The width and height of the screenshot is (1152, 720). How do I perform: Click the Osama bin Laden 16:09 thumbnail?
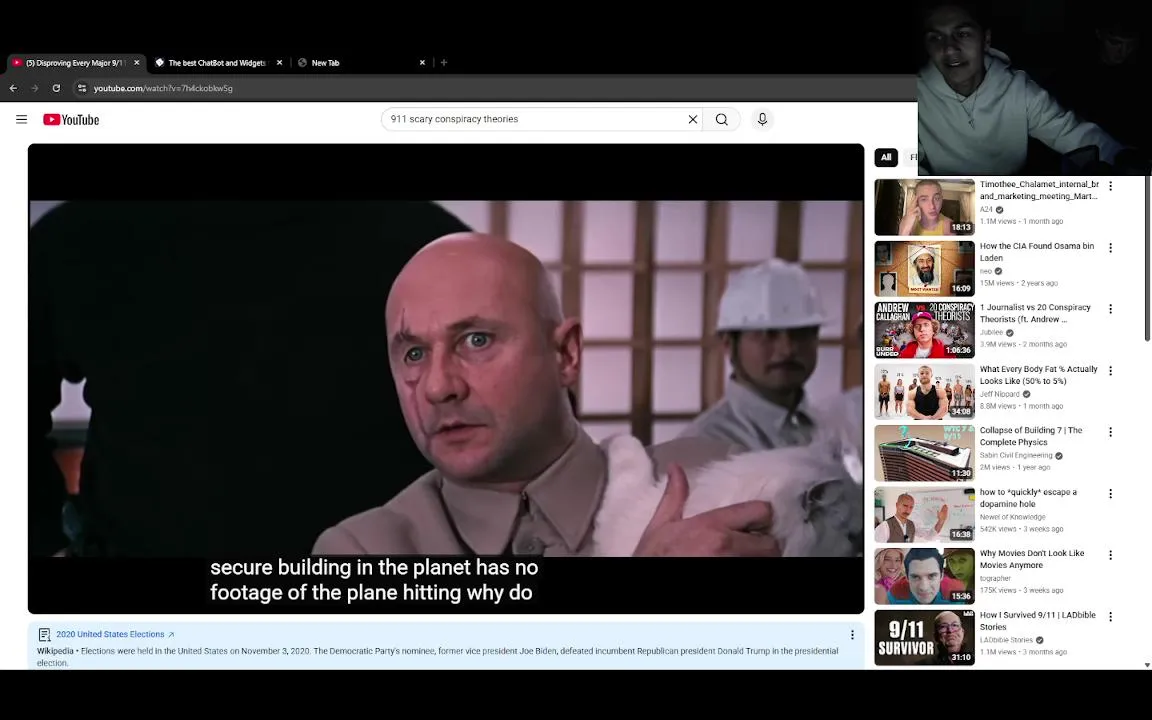pyautogui.click(x=924, y=269)
